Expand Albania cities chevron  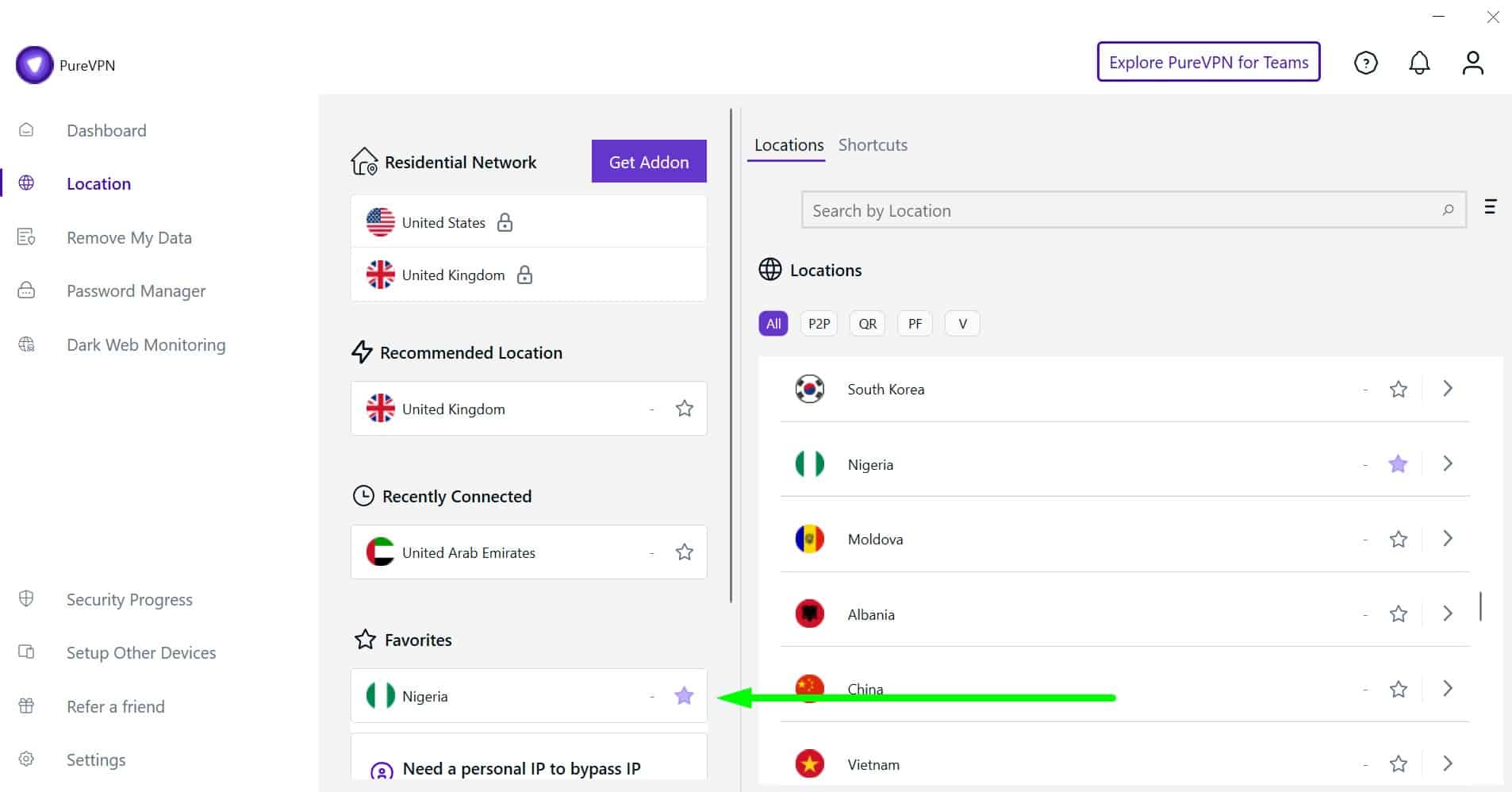pyautogui.click(x=1448, y=613)
